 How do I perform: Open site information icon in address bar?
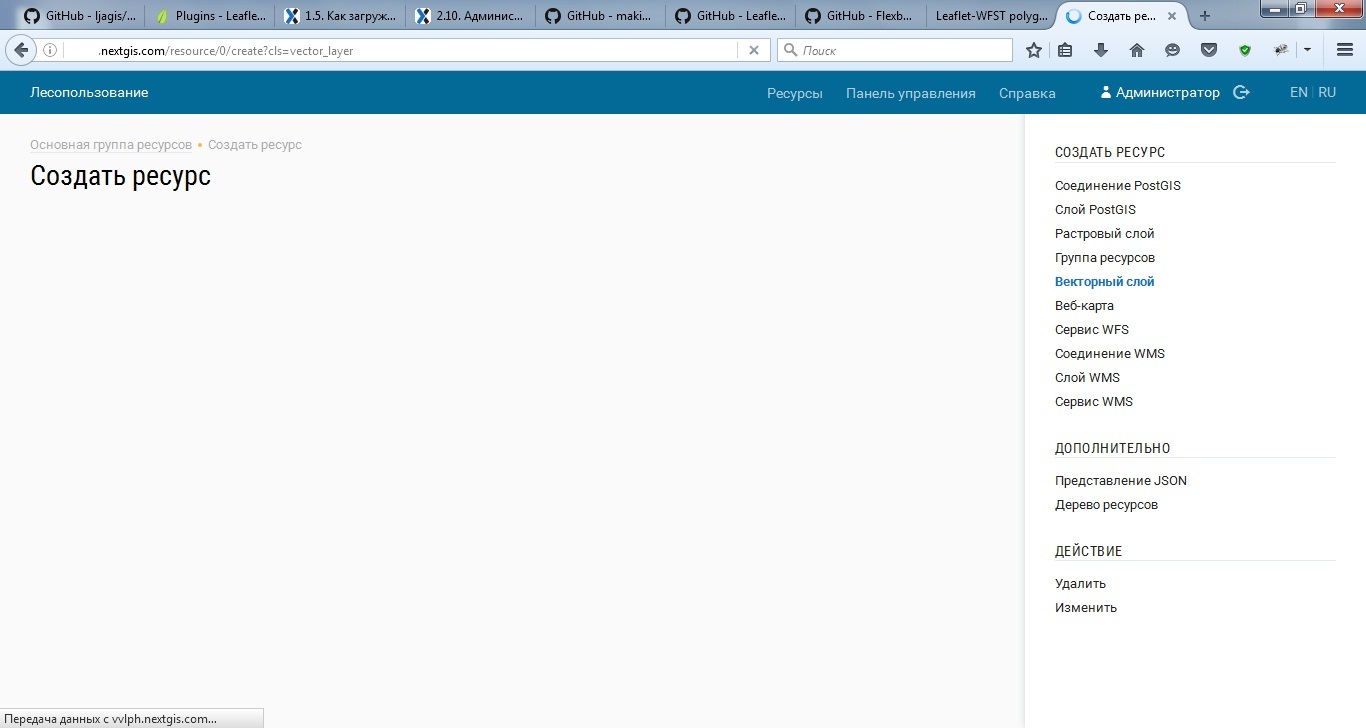(x=50, y=50)
